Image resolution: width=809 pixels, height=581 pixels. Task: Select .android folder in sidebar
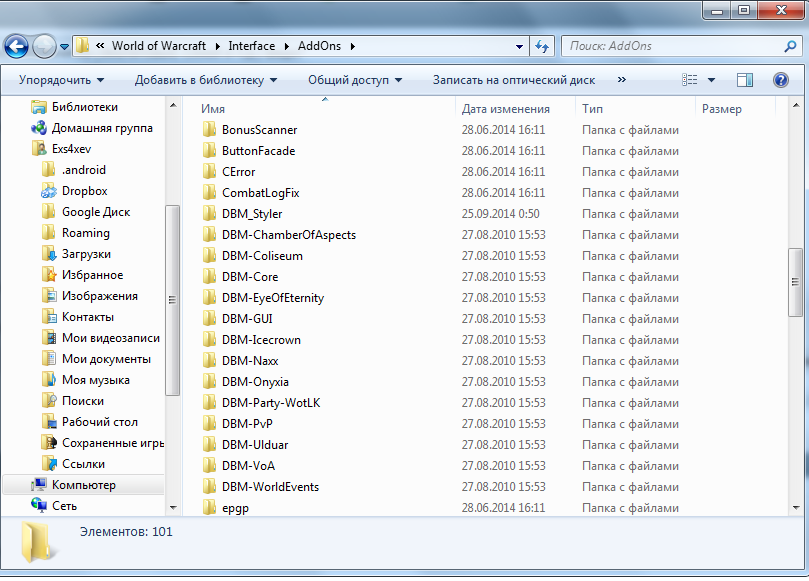(x=84, y=170)
